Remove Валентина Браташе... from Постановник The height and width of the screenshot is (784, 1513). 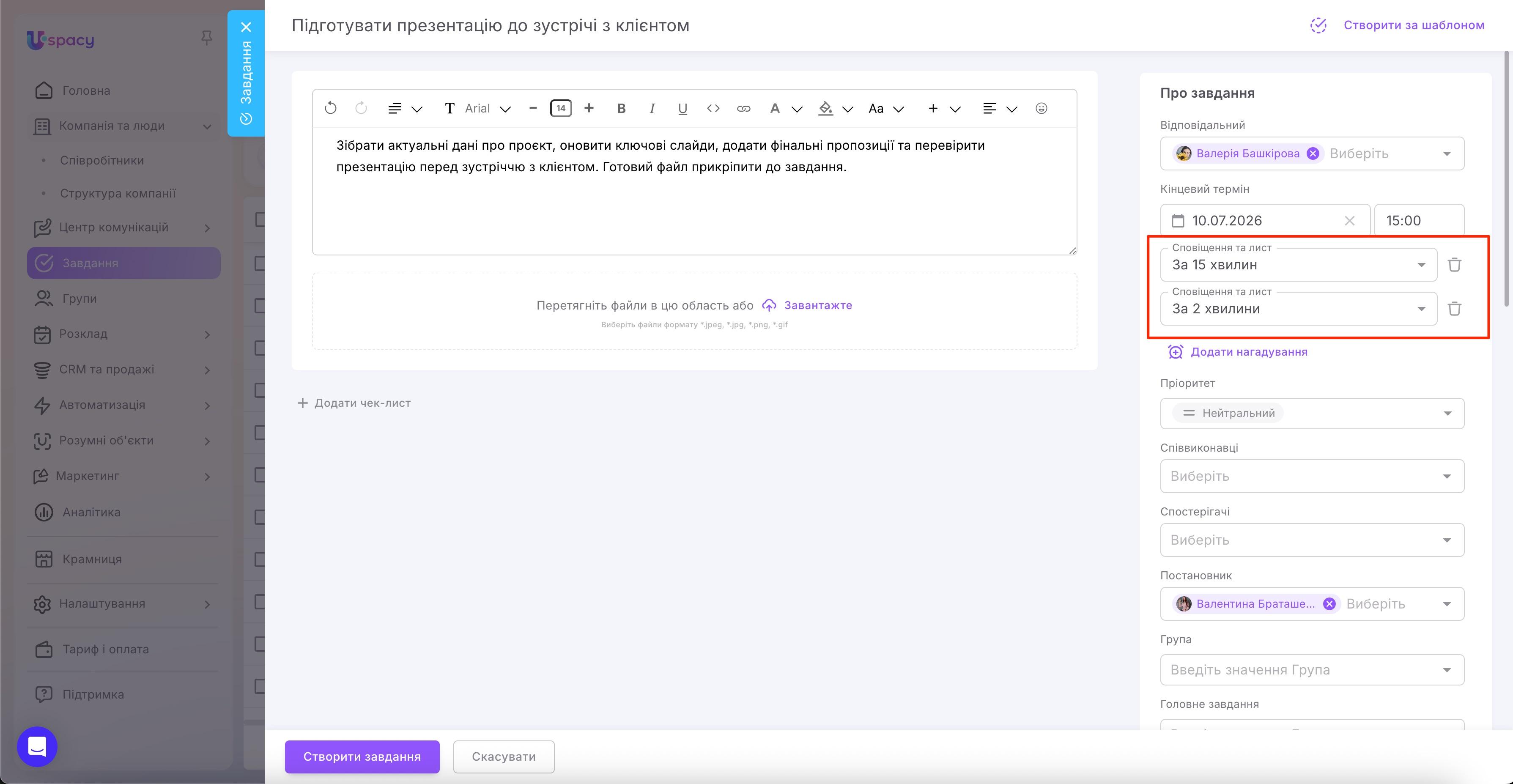1329,604
